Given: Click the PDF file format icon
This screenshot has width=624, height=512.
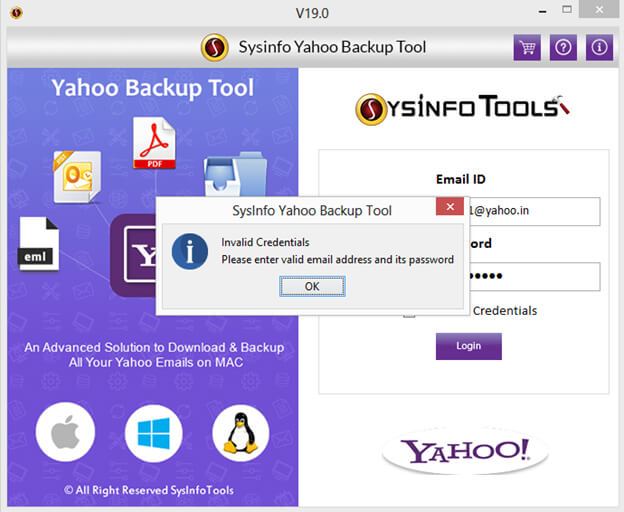Looking at the screenshot, I should (x=154, y=143).
